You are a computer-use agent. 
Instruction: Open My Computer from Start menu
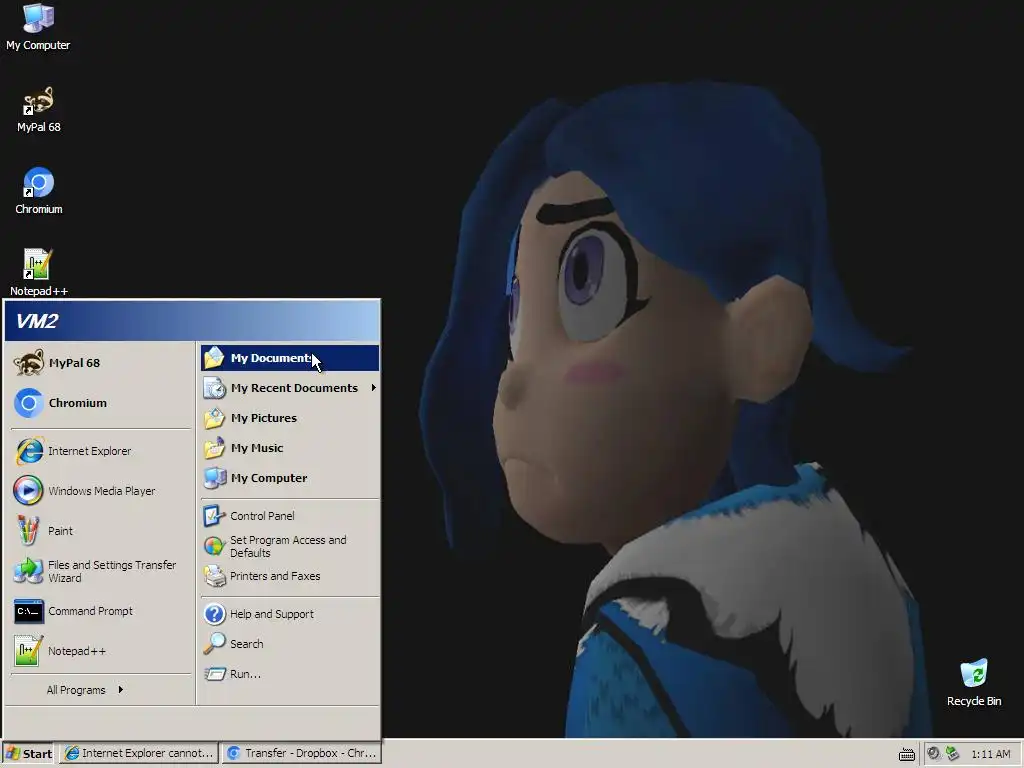[x=290, y=478]
